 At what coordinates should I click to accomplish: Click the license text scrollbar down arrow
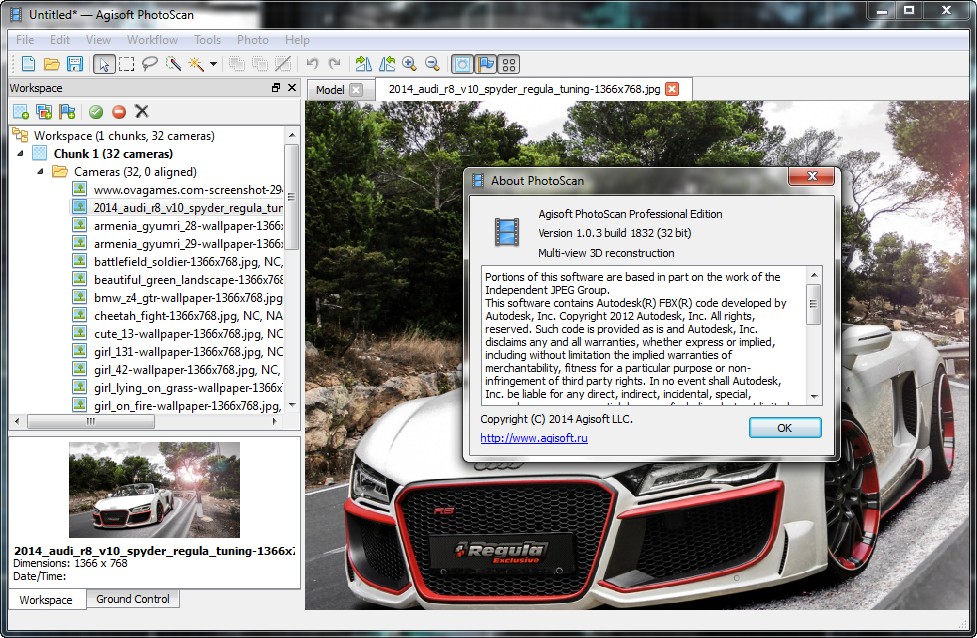(814, 397)
